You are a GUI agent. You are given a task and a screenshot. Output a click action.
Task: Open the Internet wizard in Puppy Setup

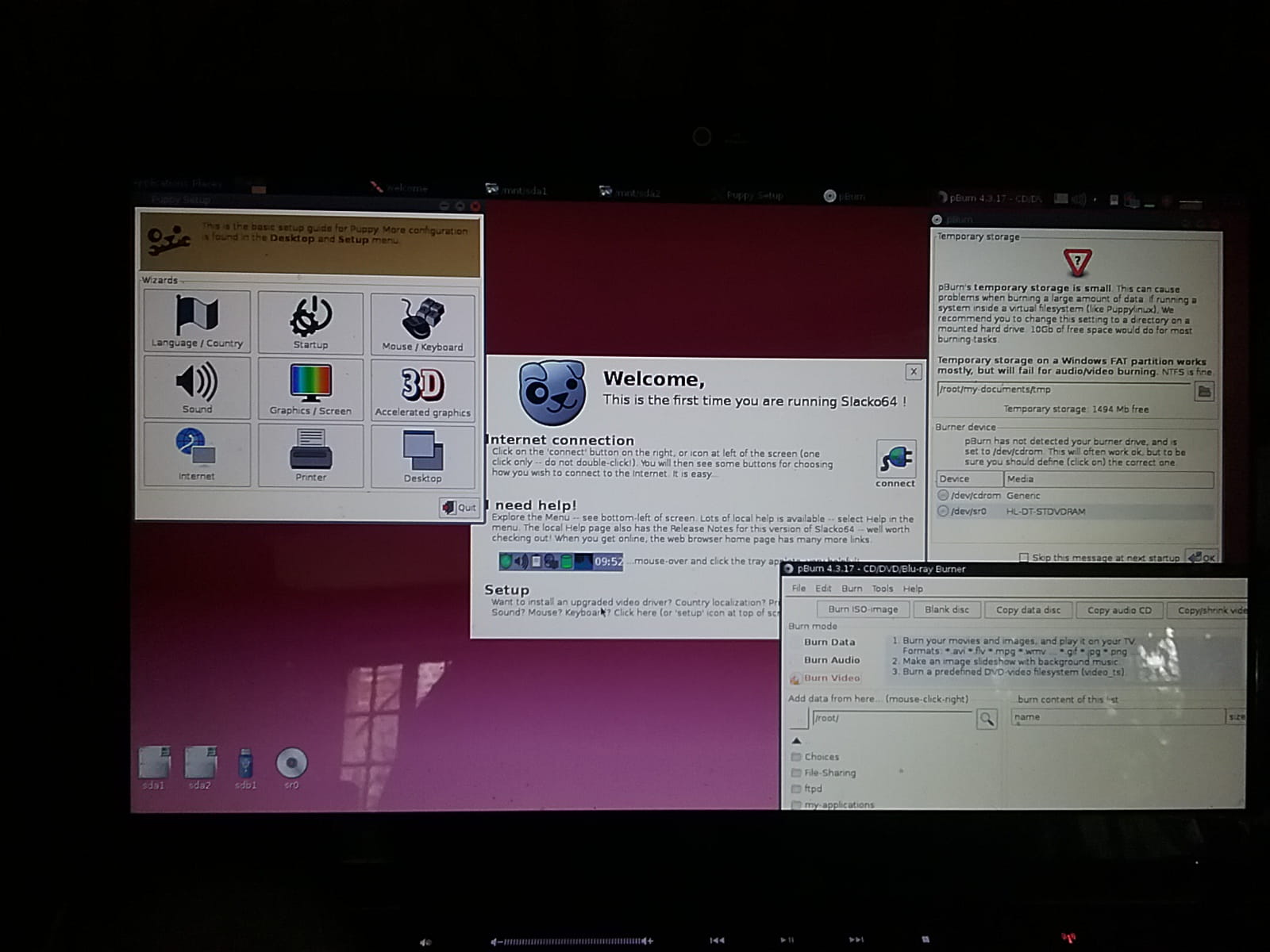[x=197, y=454]
